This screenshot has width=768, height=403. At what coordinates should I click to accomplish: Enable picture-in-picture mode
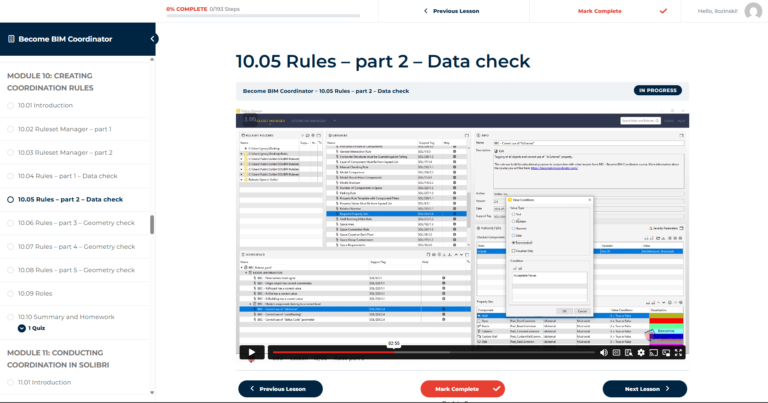(x=667, y=353)
